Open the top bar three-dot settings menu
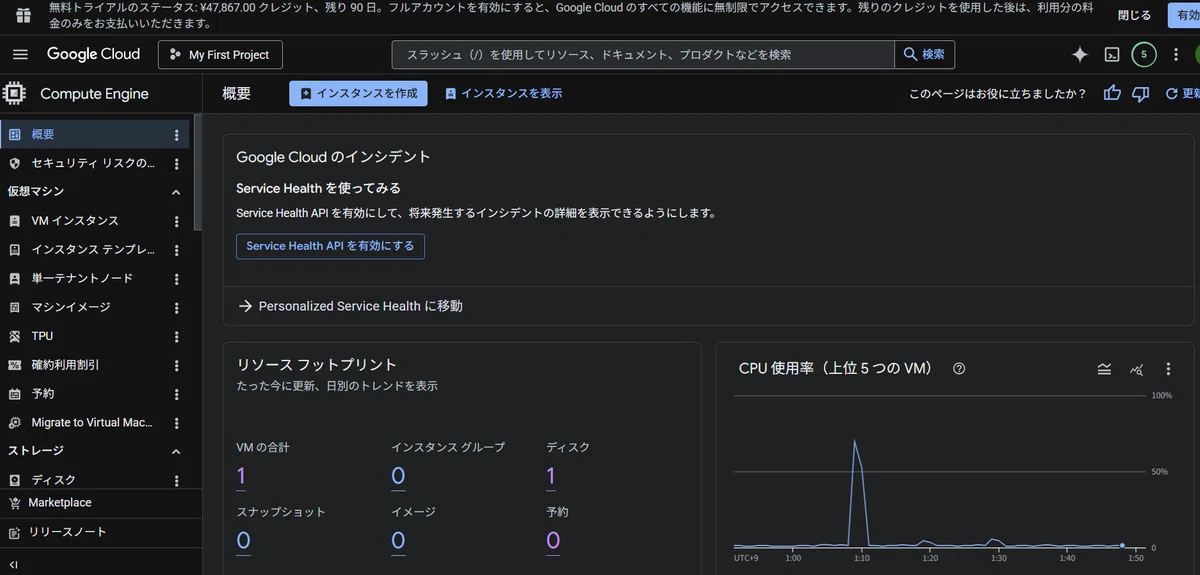The width and height of the screenshot is (1200, 575). 1176,54
